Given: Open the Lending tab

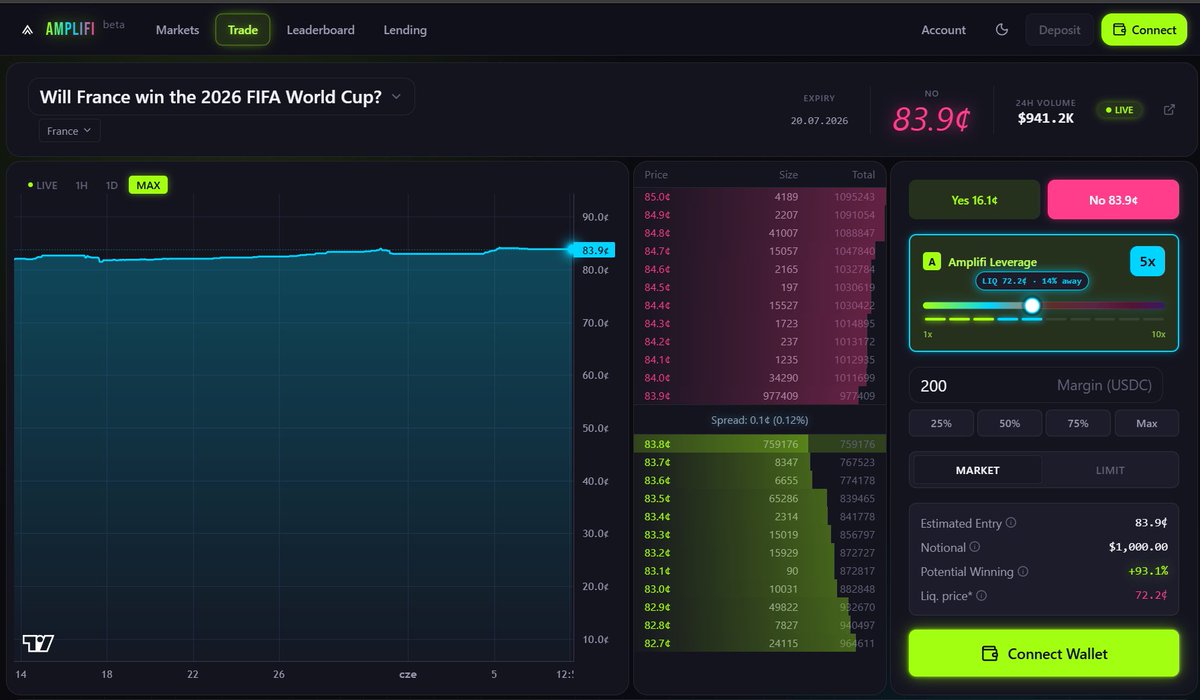Looking at the screenshot, I should (405, 30).
